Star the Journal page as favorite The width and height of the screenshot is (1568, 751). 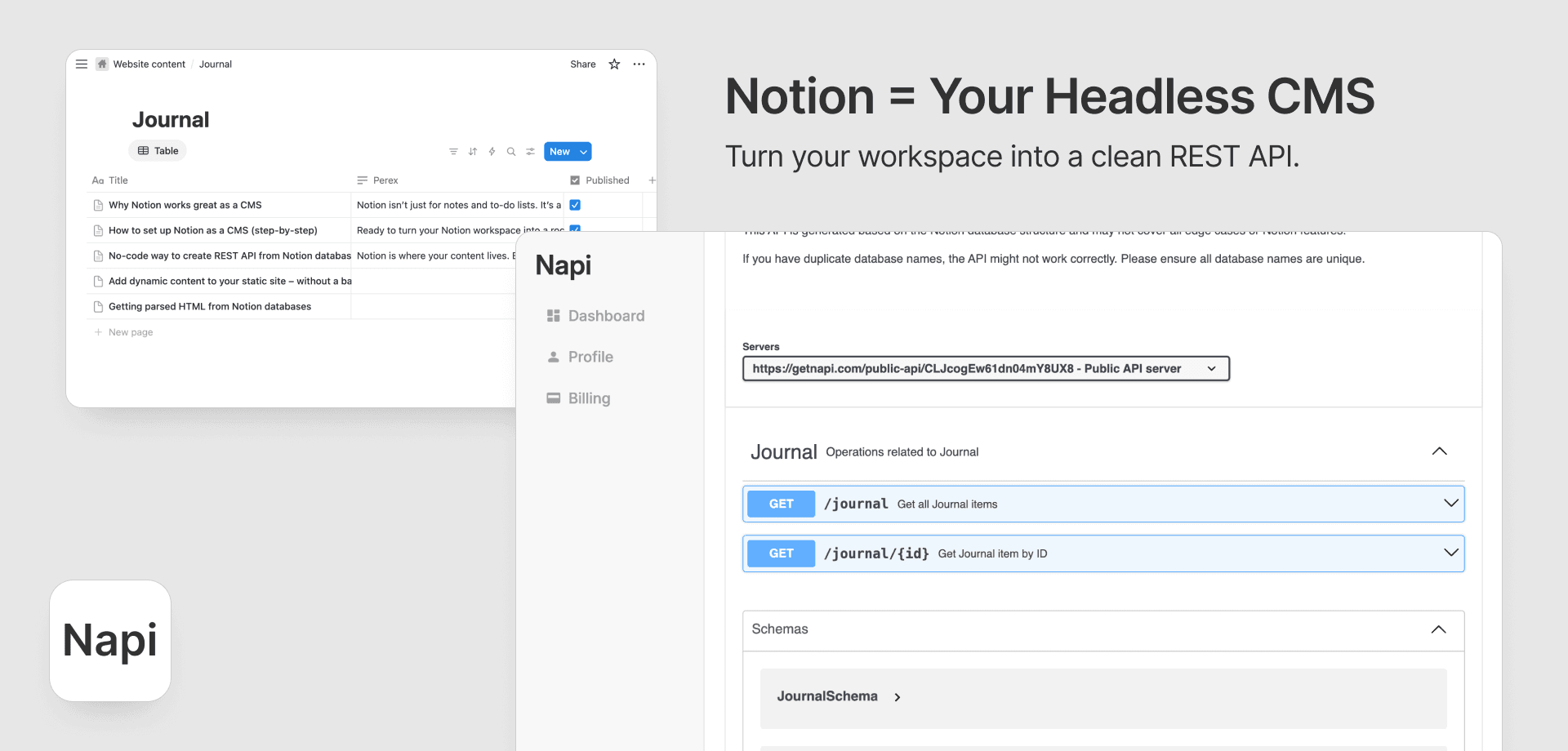(614, 64)
